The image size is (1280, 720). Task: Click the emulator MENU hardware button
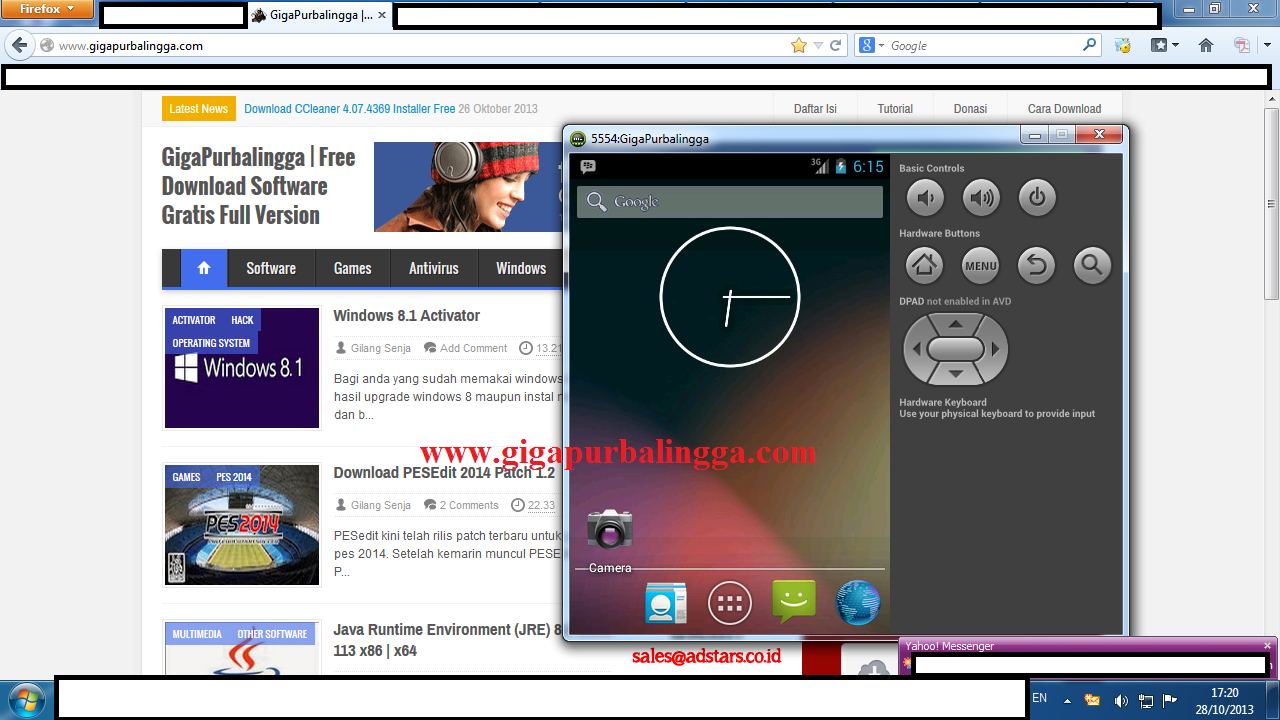pos(981,265)
